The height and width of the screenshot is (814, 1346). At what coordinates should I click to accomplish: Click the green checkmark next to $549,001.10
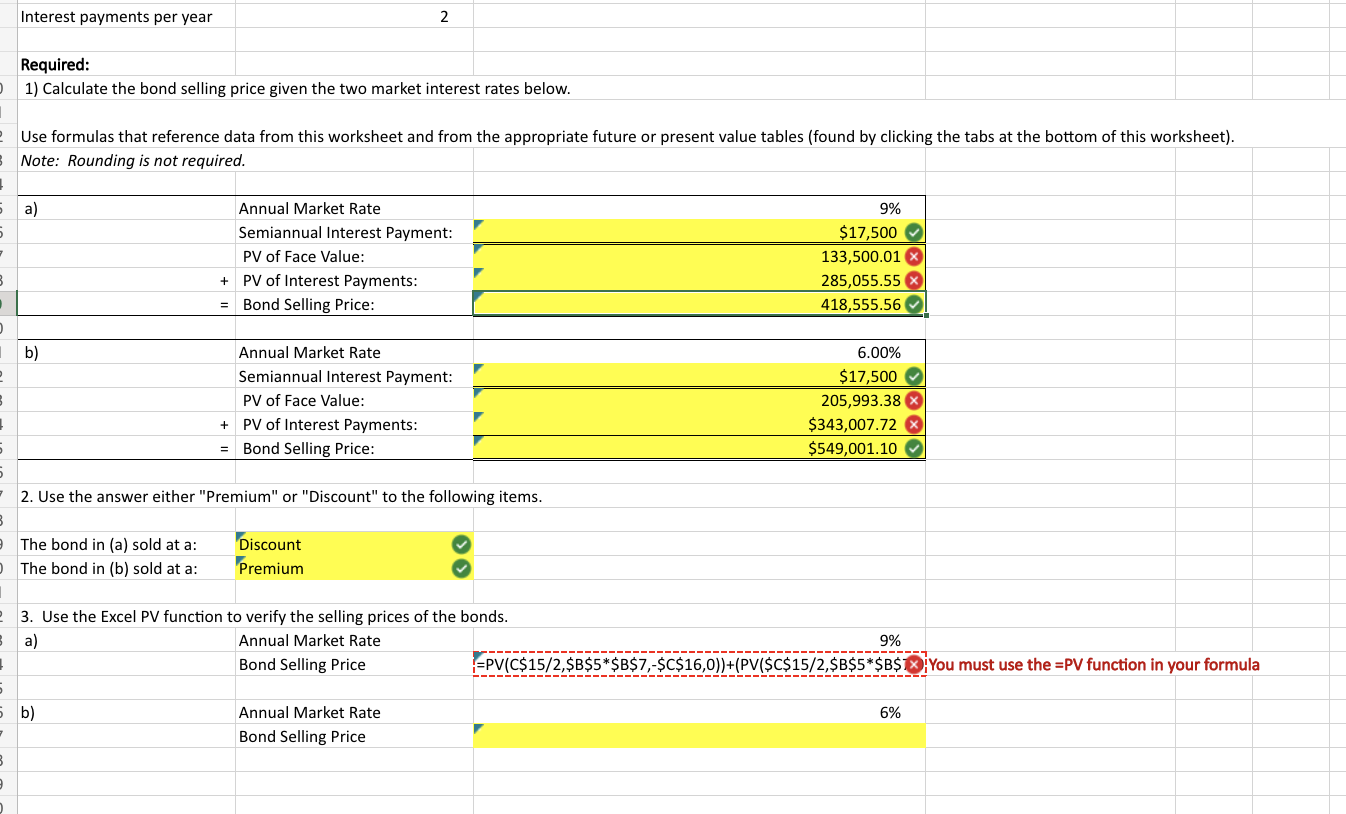point(912,448)
